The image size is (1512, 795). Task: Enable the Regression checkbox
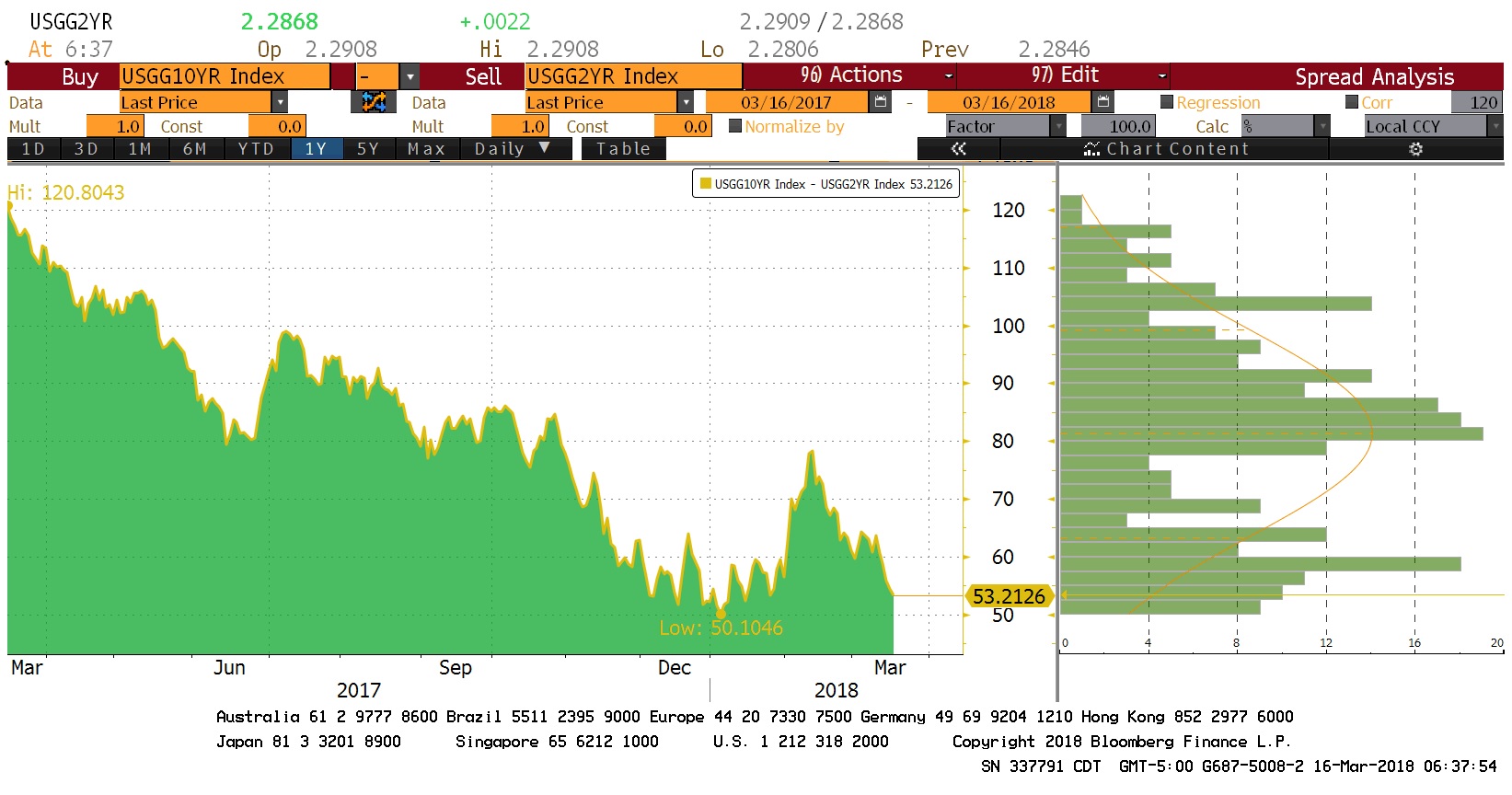pyautogui.click(x=1167, y=102)
